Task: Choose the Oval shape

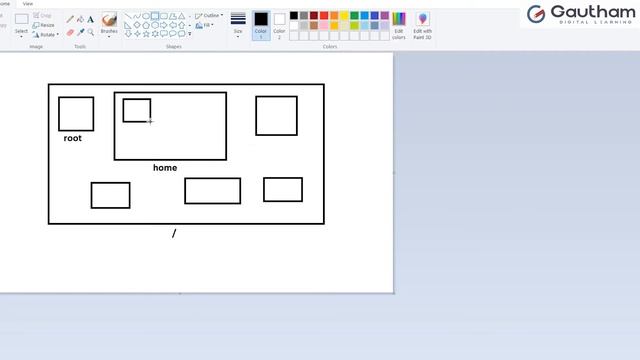Action: pyautogui.click(x=146, y=16)
